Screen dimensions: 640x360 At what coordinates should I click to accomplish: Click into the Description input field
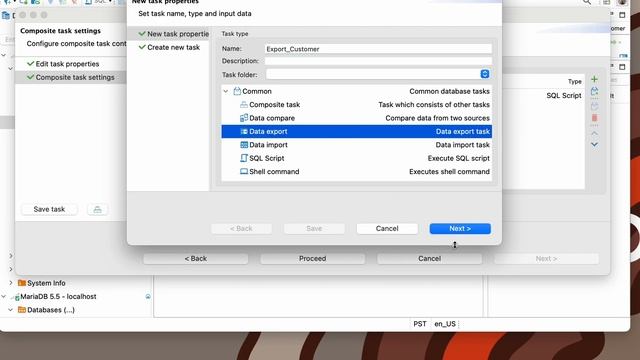[x=378, y=61]
